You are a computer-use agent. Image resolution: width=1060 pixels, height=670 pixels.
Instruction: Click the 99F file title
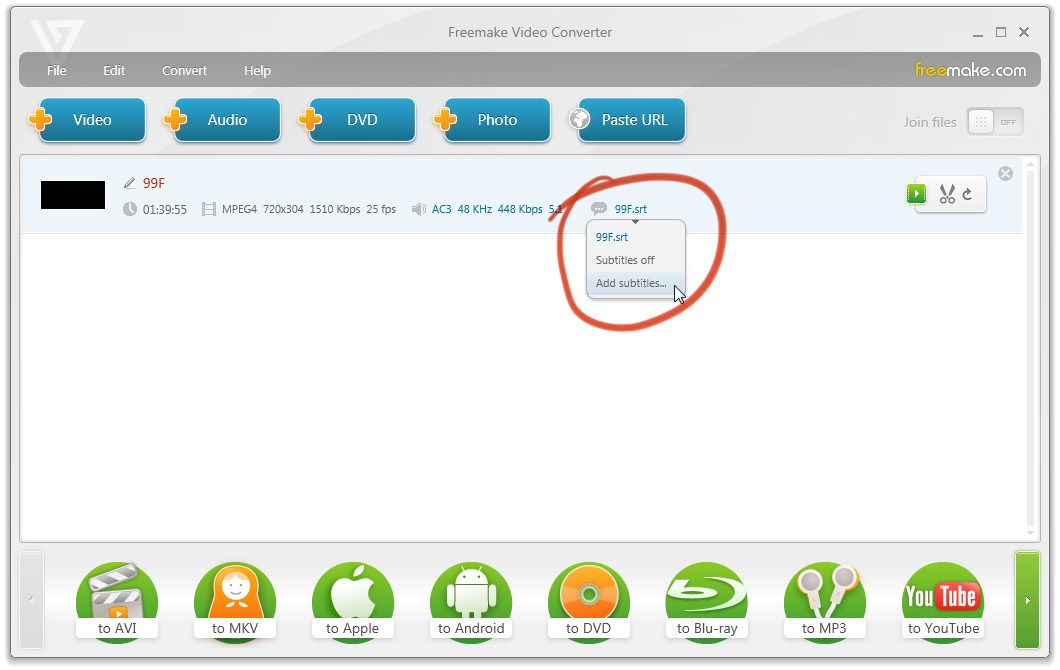coord(153,183)
